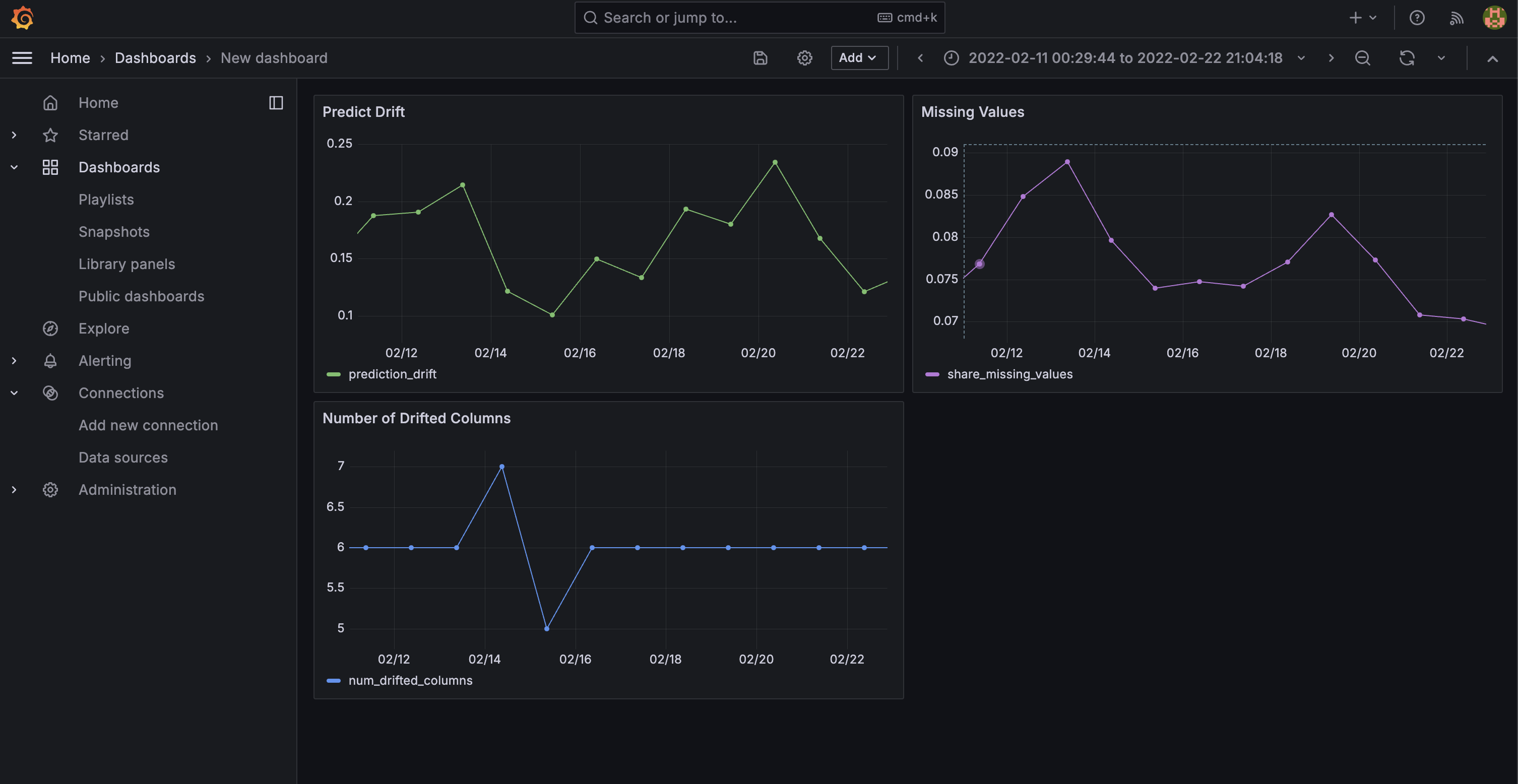Screen dimensions: 1518x784
Task: Select Data sources in sidebar
Action: (122, 457)
